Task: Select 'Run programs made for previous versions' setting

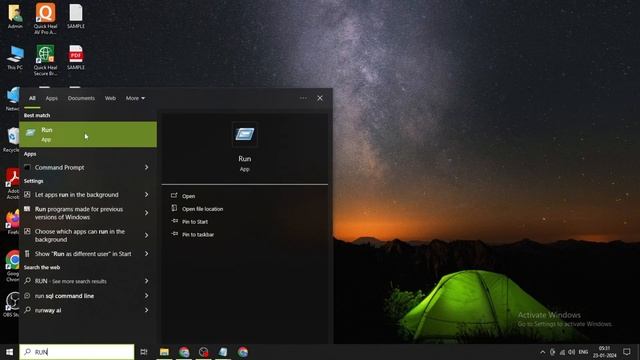Action: point(80,213)
